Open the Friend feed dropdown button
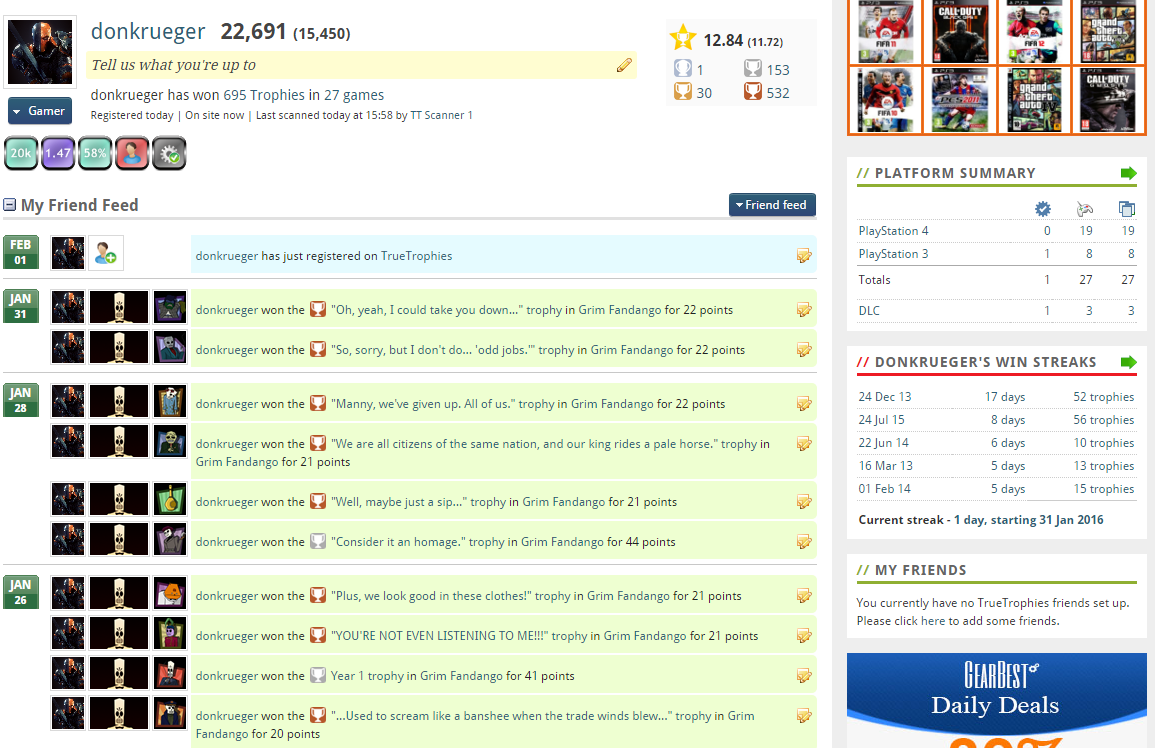The image size is (1155, 748). [x=772, y=205]
